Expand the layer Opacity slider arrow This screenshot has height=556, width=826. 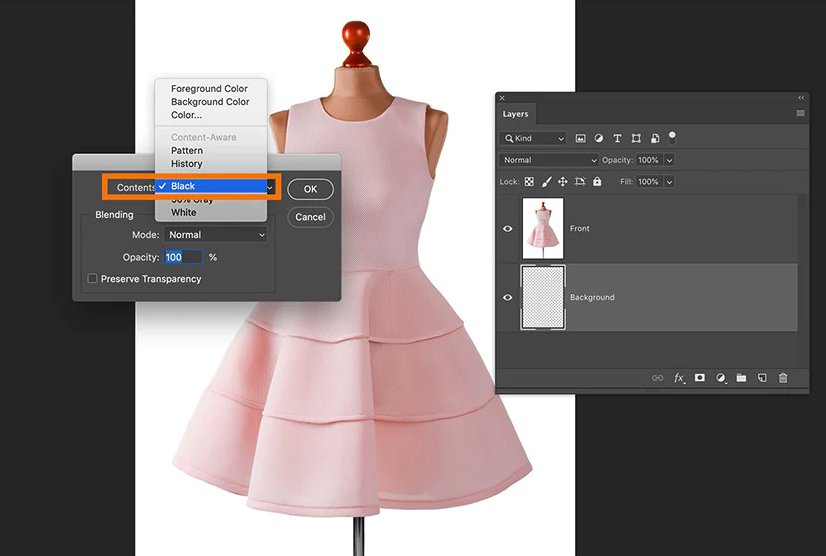pyautogui.click(x=669, y=160)
